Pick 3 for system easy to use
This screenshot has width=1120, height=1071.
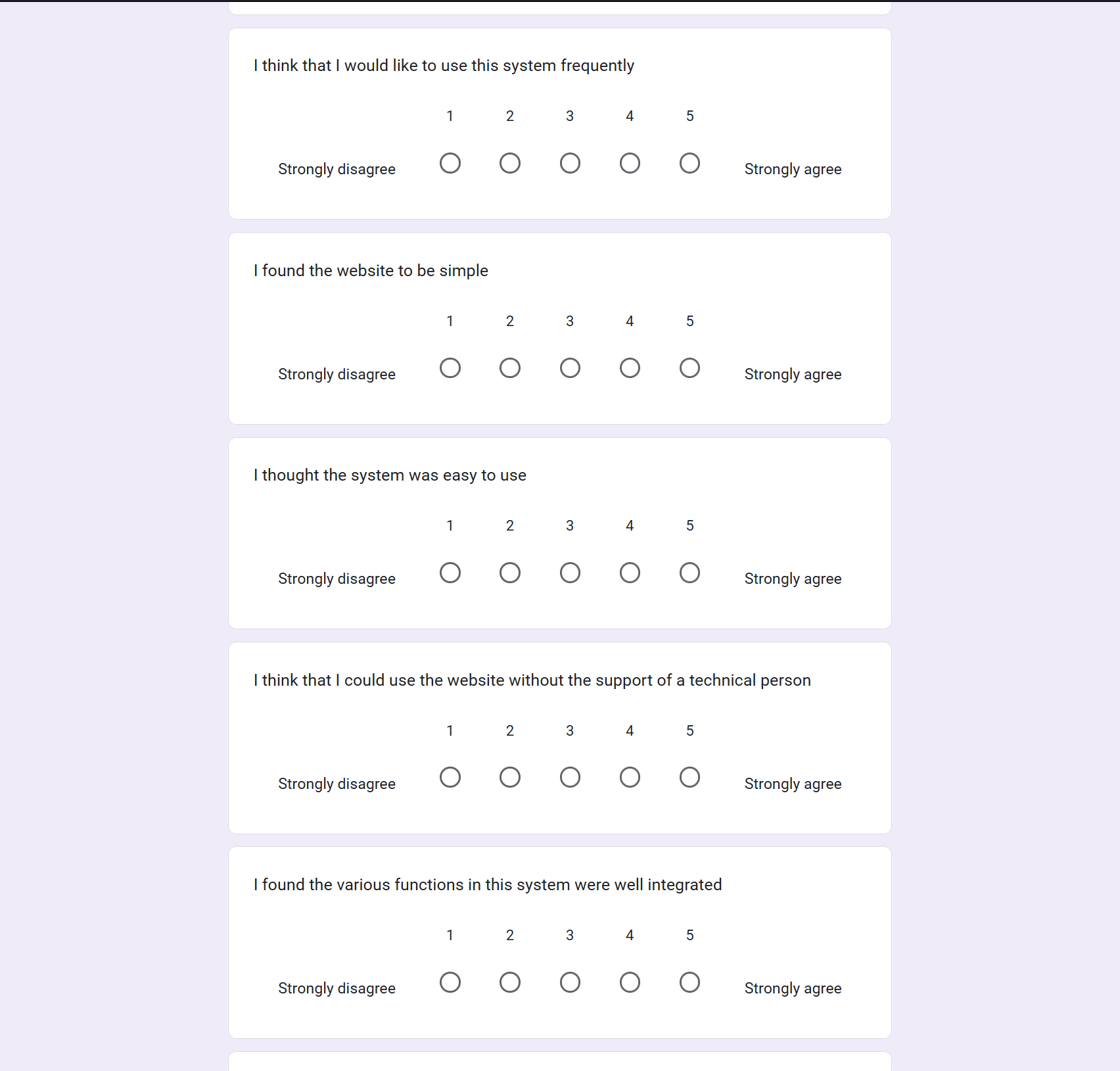[x=570, y=573]
